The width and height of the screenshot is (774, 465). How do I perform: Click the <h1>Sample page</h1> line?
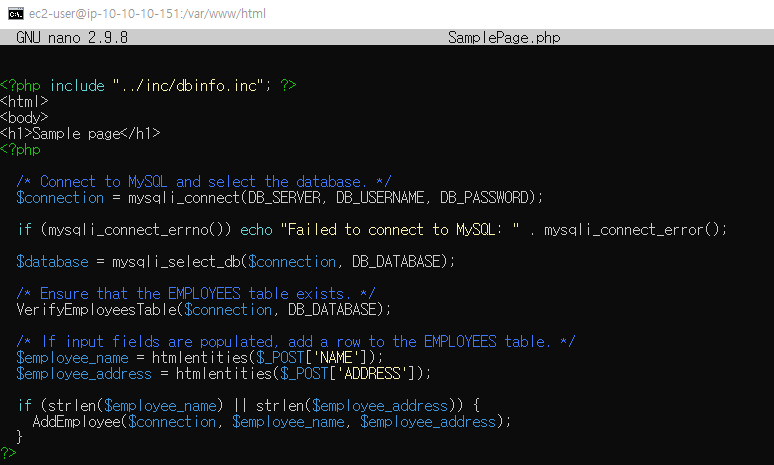coord(80,133)
